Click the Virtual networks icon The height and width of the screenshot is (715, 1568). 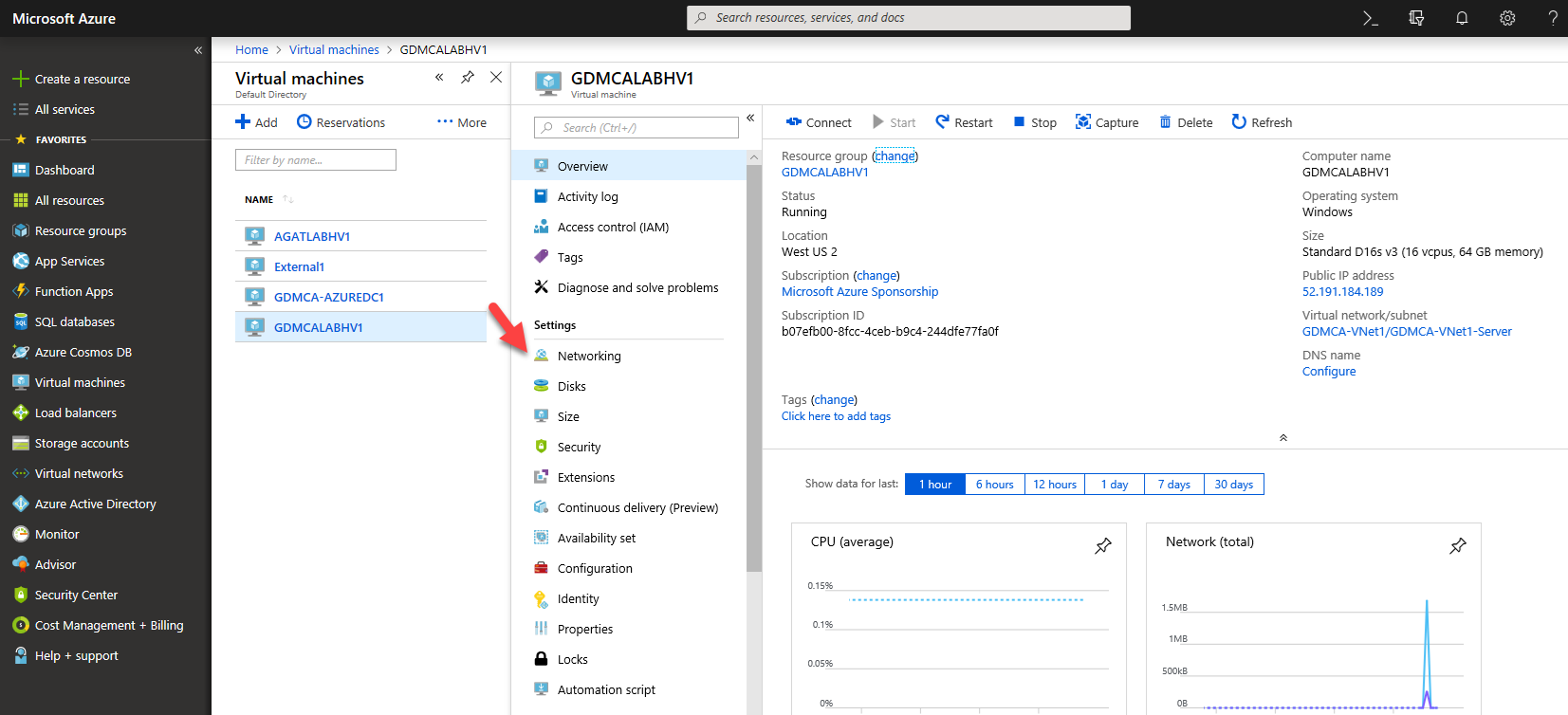tap(21, 473)
